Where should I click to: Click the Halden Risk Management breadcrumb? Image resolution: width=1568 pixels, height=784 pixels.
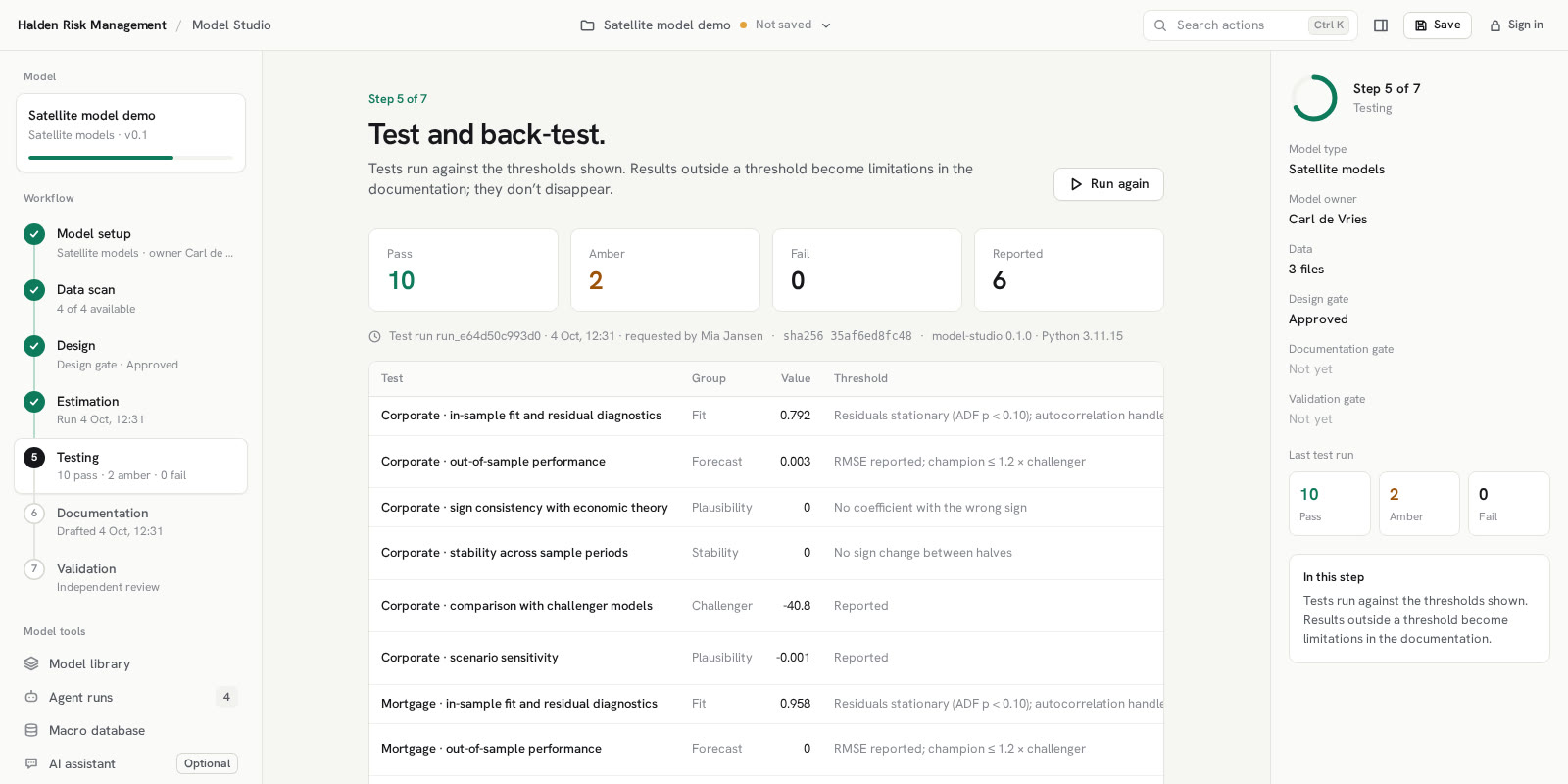click(x=92, y=25)
